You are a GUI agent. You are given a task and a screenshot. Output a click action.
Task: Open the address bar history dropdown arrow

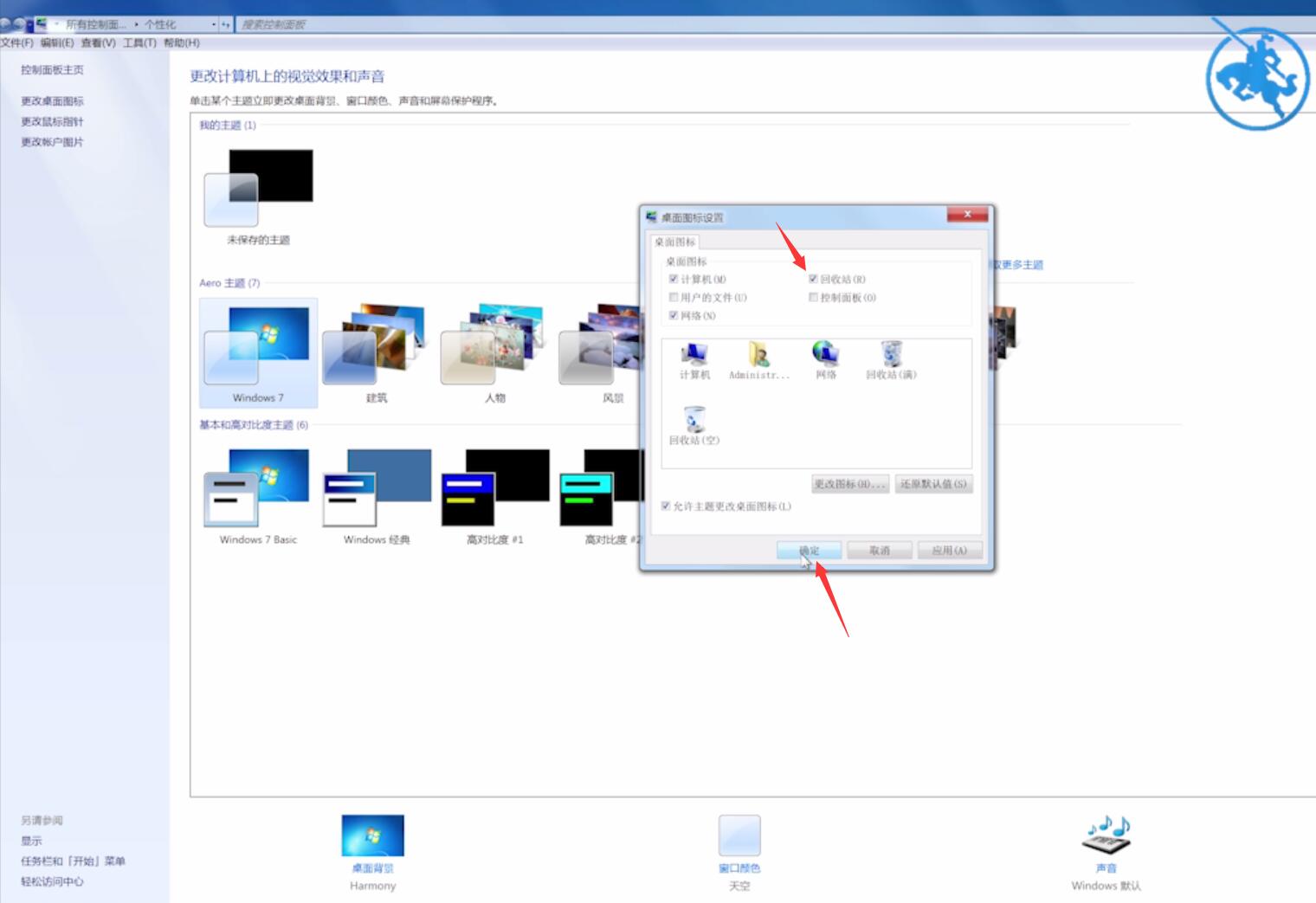pyautogui.click(x=214, y=24)
